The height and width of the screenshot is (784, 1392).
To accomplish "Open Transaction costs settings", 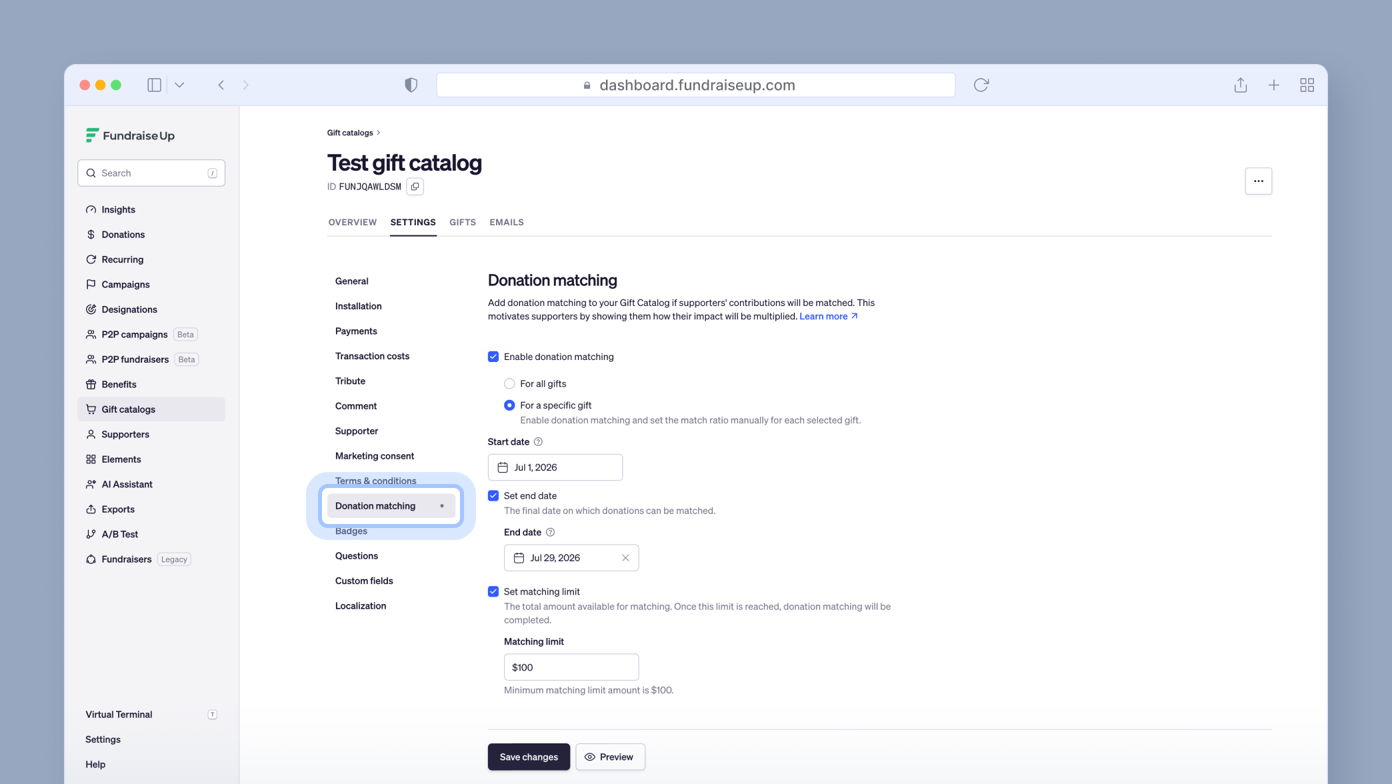I will point(372,356).
